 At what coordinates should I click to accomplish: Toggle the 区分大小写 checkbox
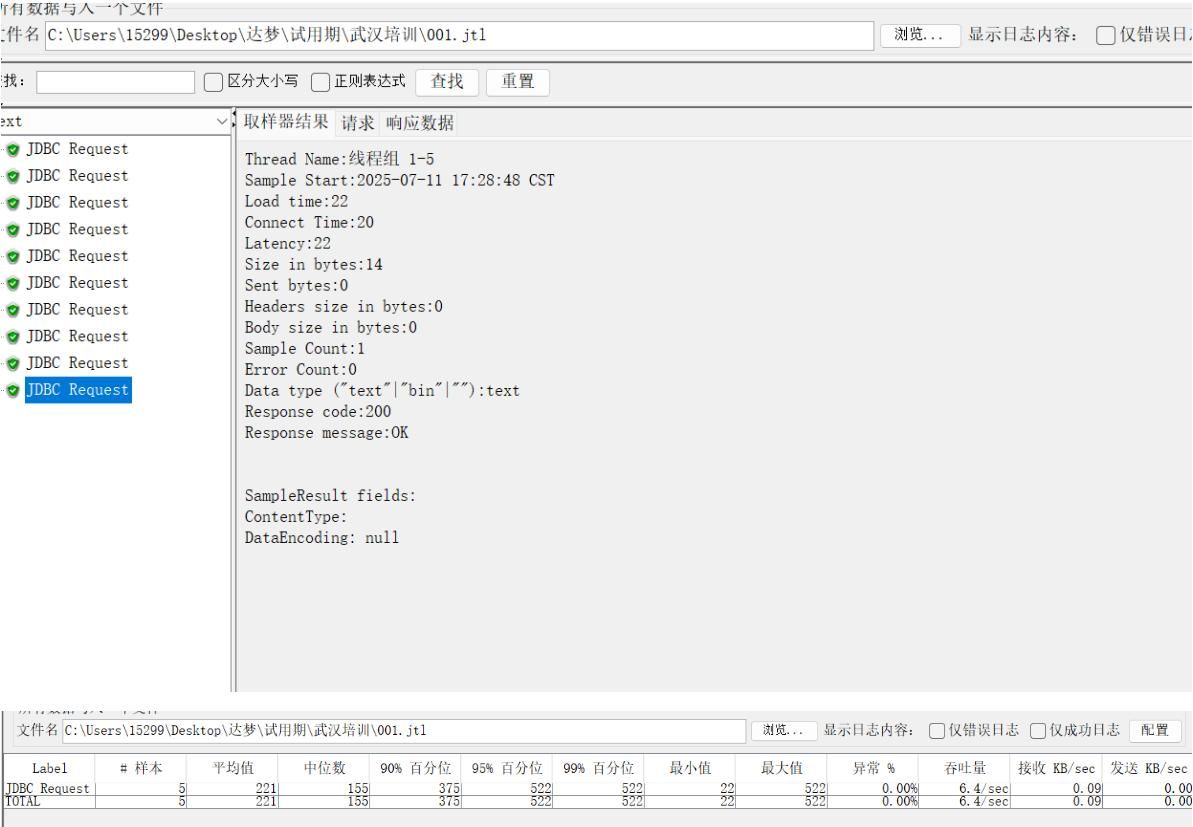[x=214, y=81]
